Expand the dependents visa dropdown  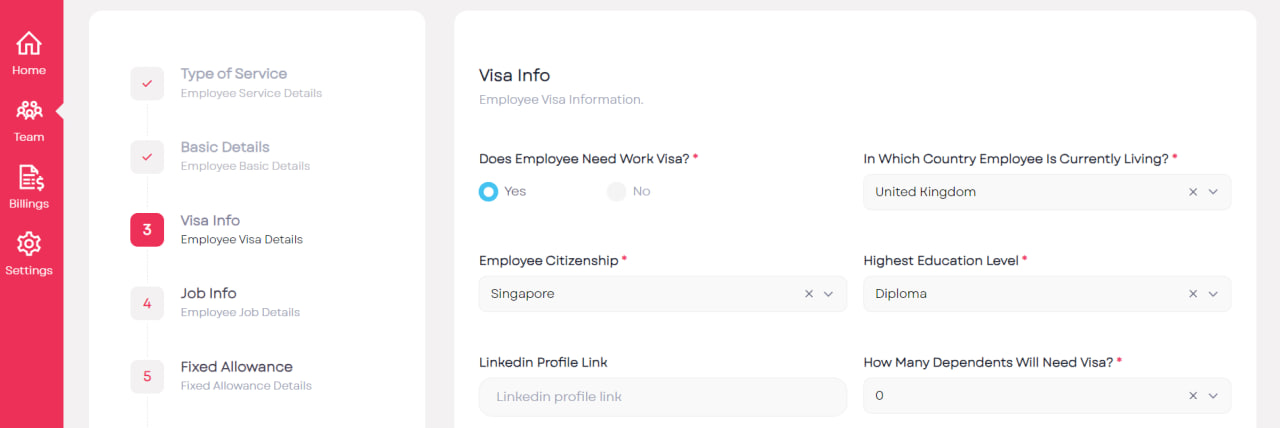(1213, 396)
